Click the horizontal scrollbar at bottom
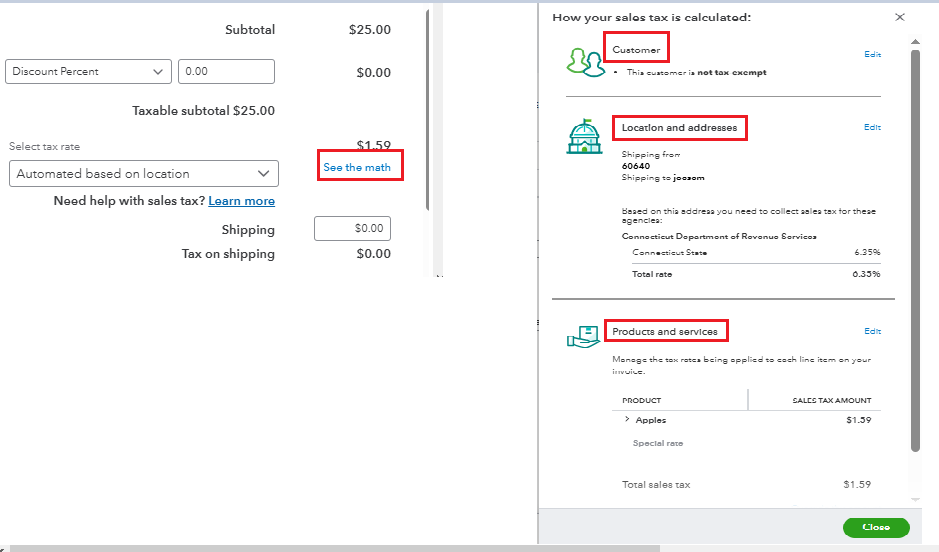 point(335,548)
